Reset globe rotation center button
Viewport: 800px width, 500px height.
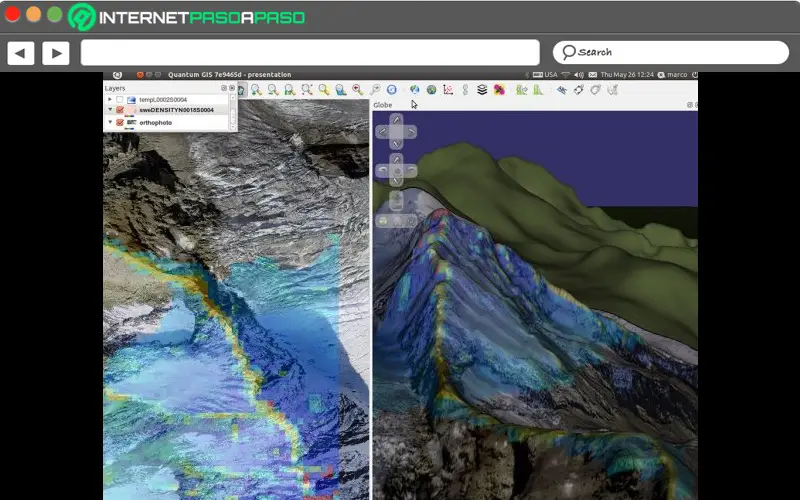point(396,171)
